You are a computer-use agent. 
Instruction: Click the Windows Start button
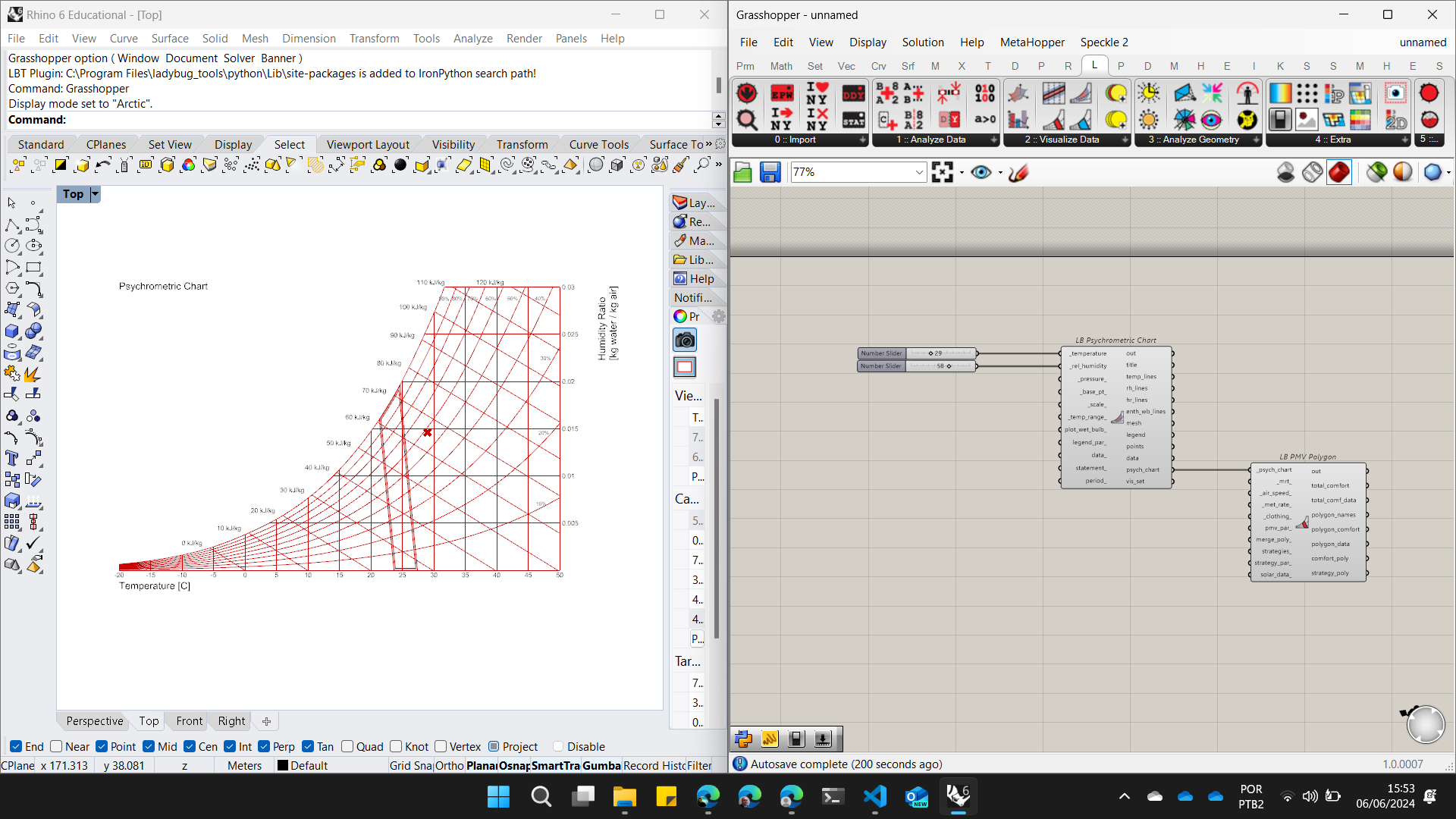click(x=498, y=796)
